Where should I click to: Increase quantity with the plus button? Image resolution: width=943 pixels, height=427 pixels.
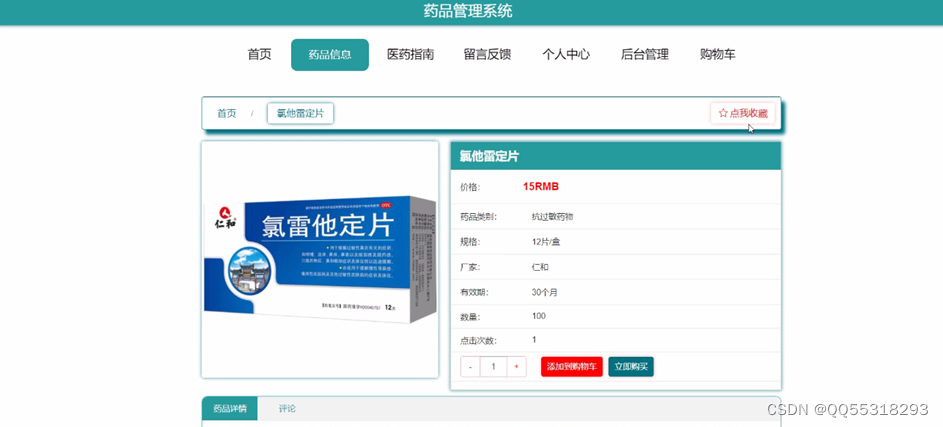click(517, 366)
